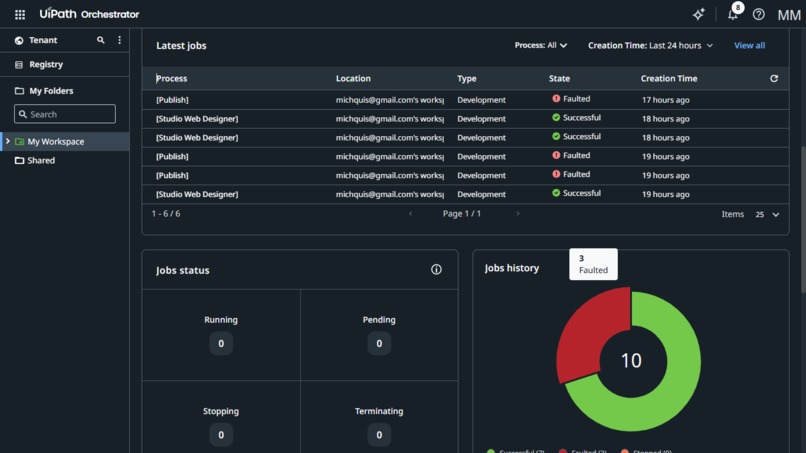Click Faulted icon on 17 hours ago row
The image size is (806, 453).
[x=556, y=98]
